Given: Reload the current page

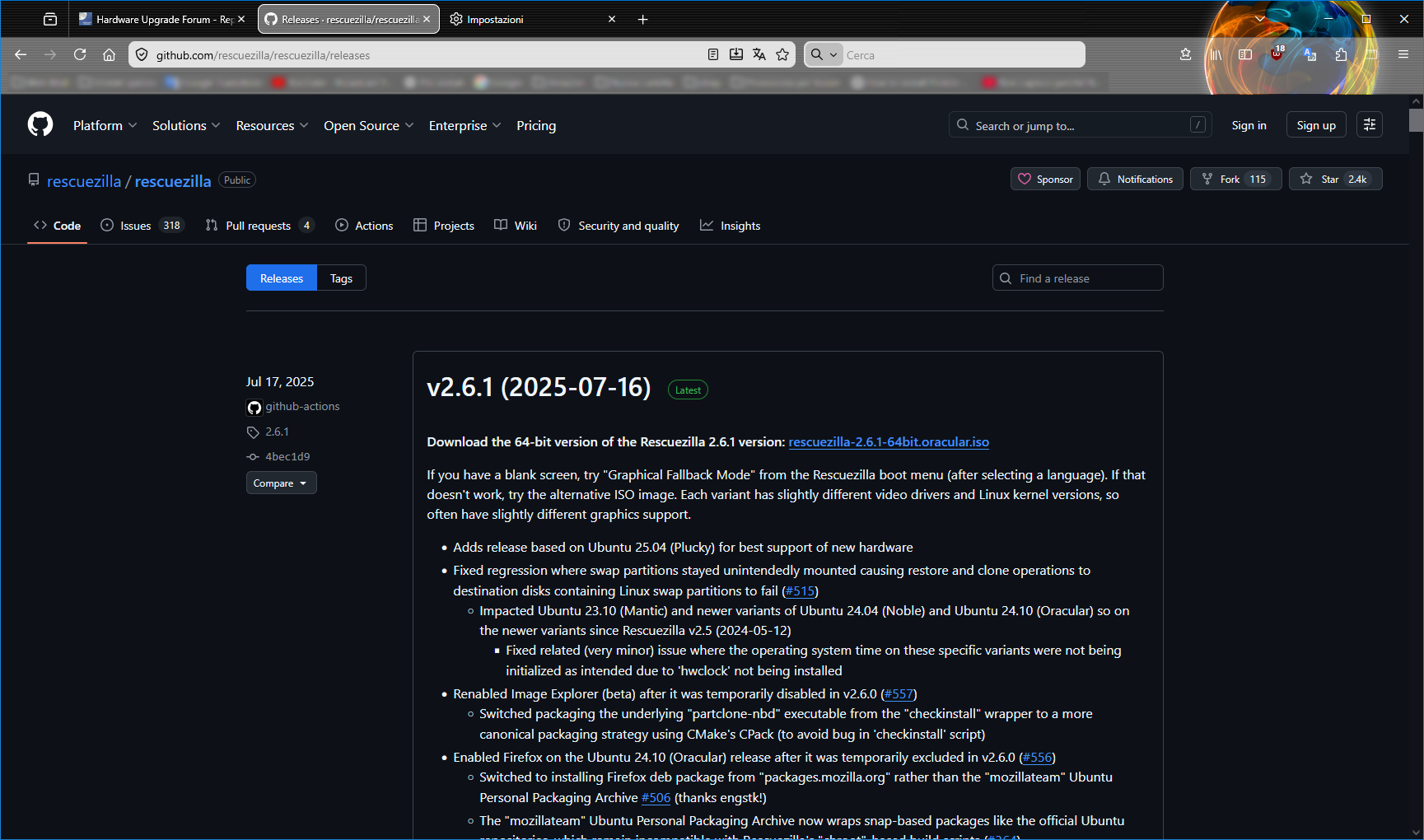Looking at the screenshot, I should (80, 54).
